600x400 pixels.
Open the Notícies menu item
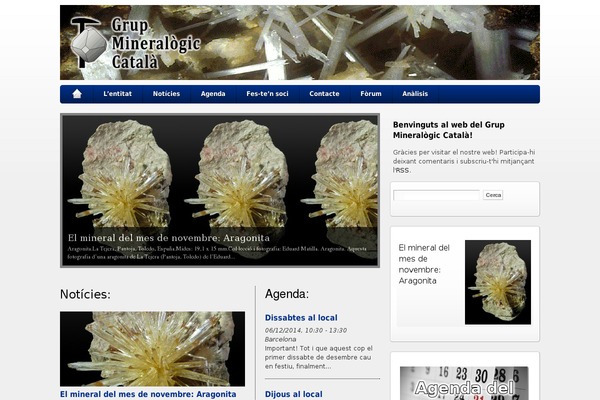pyautogui.click(x=166, y=94)
